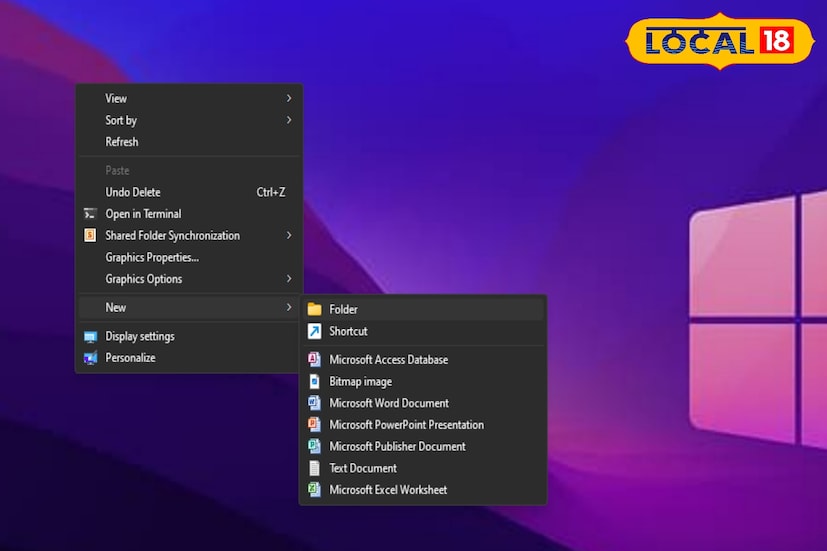
Task: Expand the View submenu arrow
Action: pos(289,98)
